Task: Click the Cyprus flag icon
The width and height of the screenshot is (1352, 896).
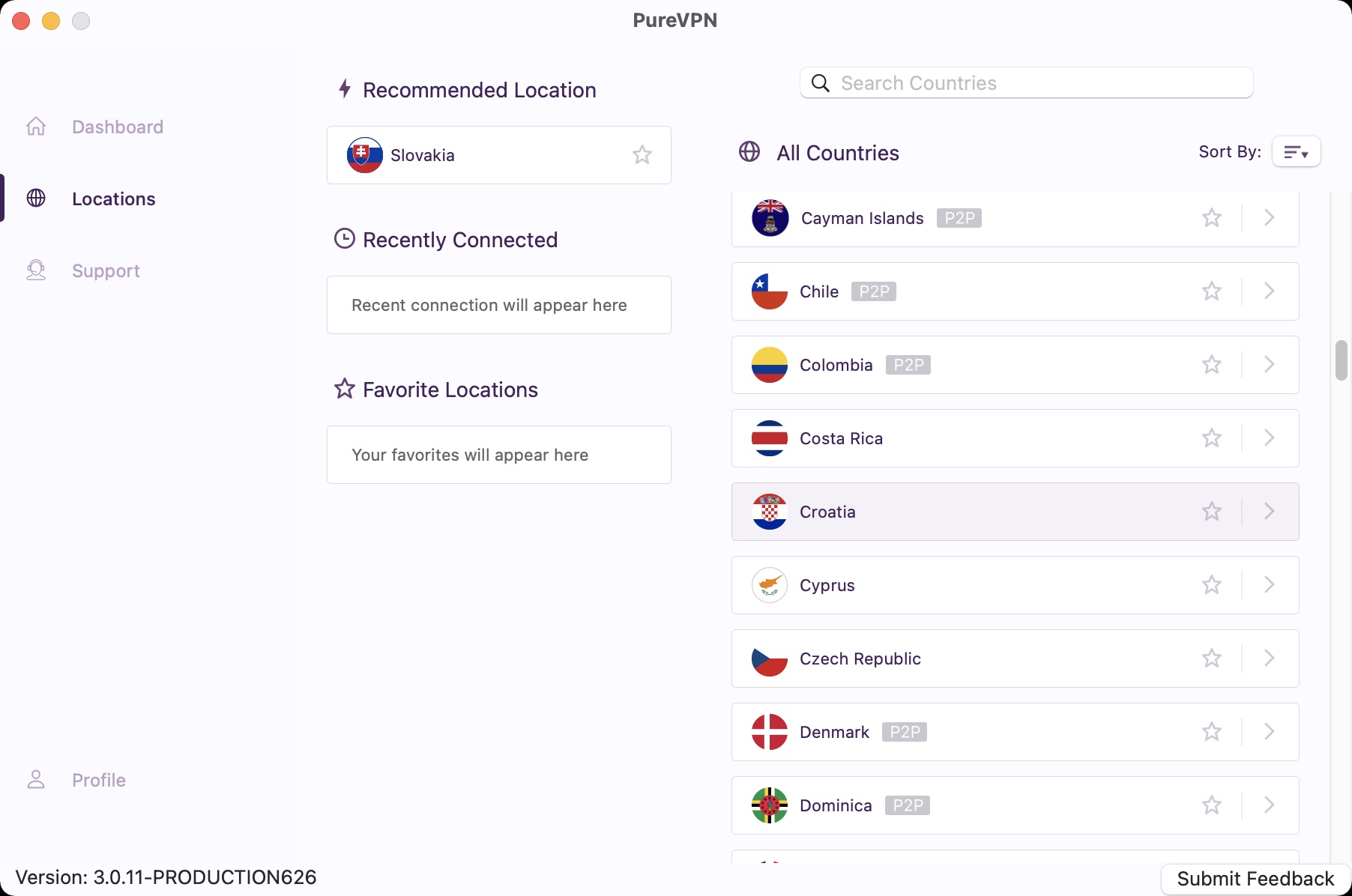Action: point(770,585)
